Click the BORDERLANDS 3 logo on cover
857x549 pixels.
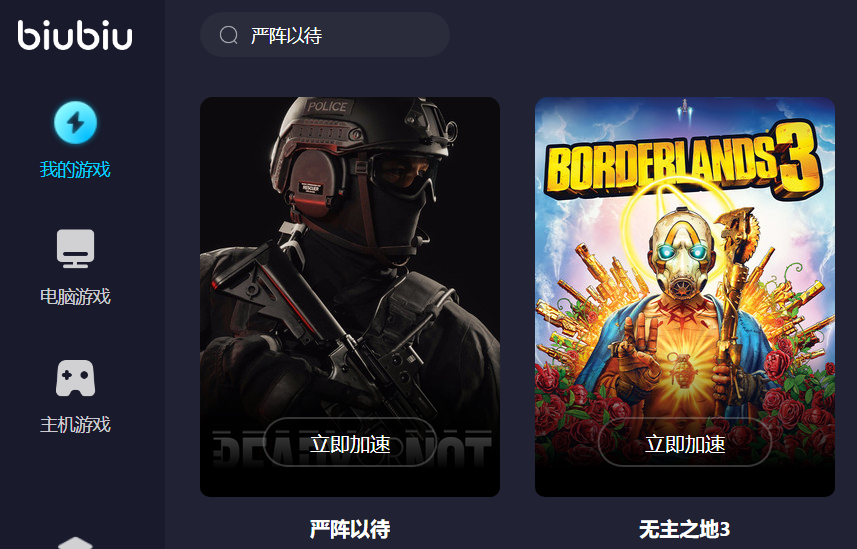683,159
